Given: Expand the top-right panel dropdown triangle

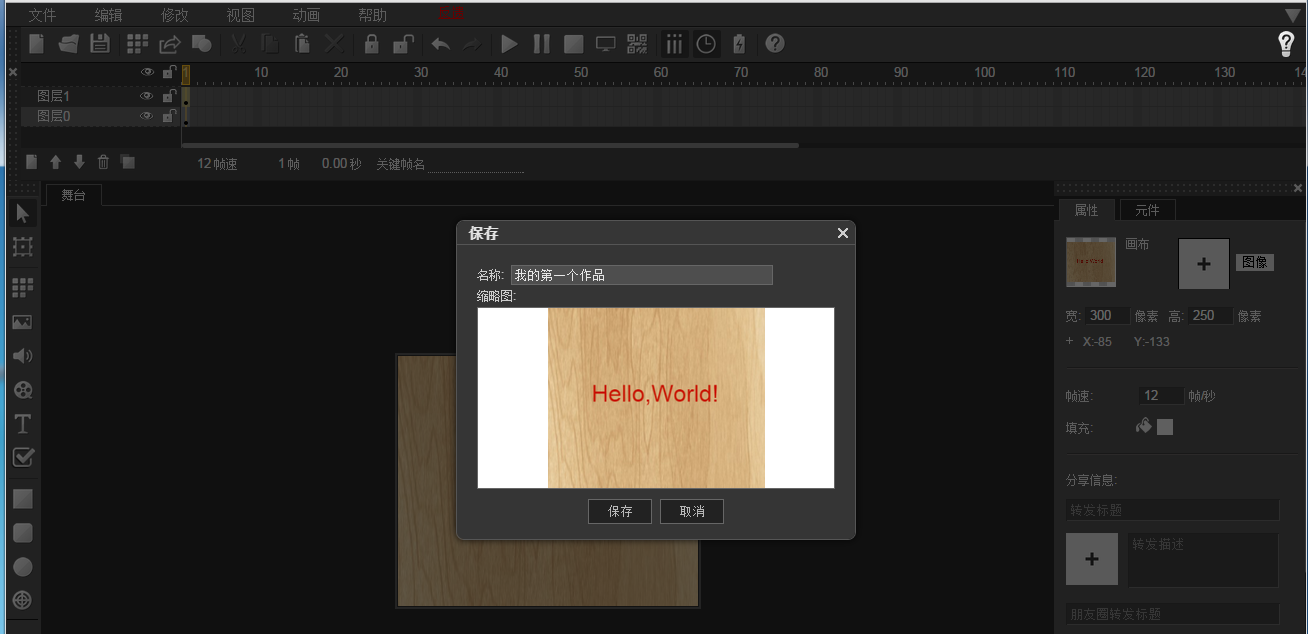Looking at the screenshot, I should 1291,15.
